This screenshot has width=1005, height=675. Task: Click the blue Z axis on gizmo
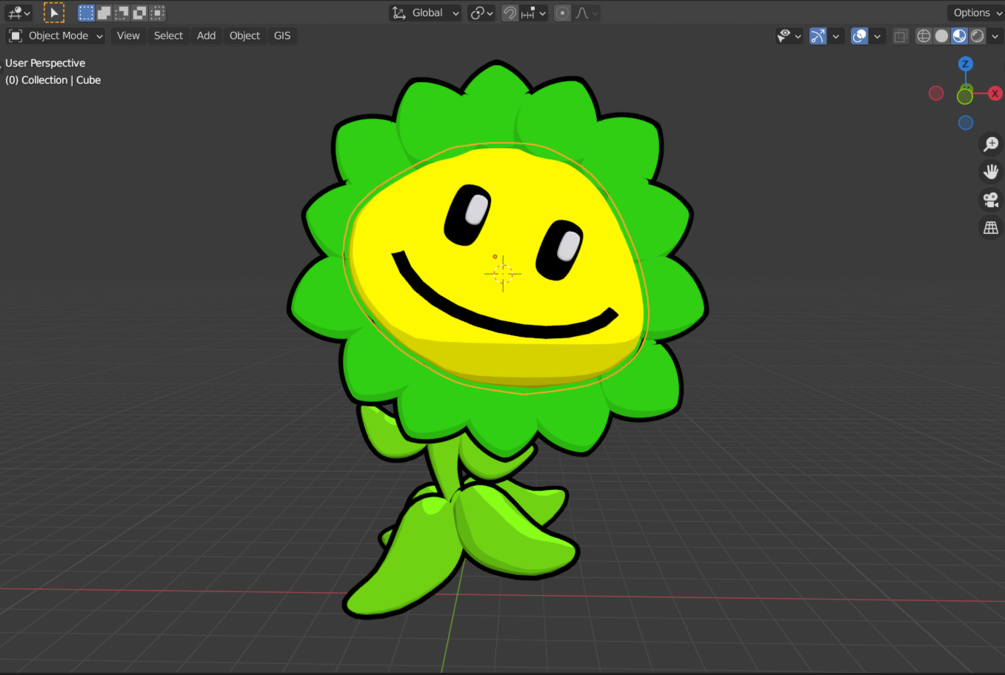[x=965, y=64]
